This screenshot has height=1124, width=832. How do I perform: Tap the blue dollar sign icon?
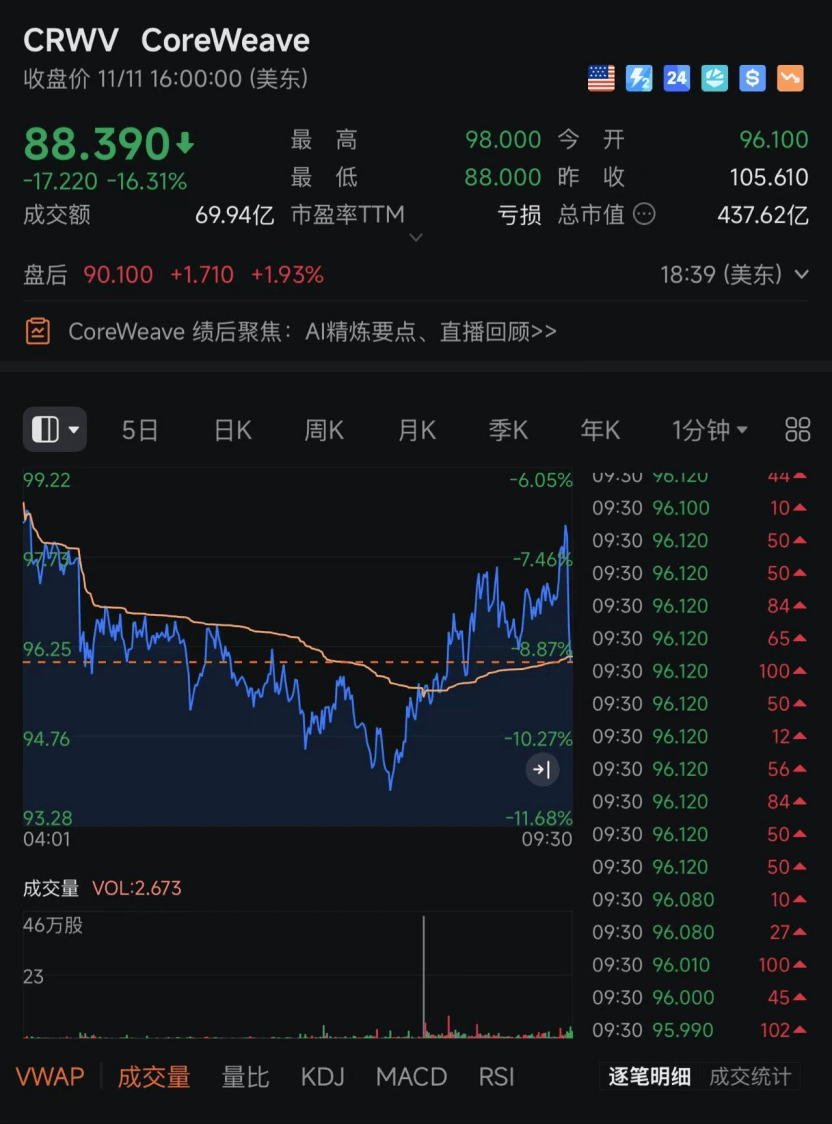(752, 78)
